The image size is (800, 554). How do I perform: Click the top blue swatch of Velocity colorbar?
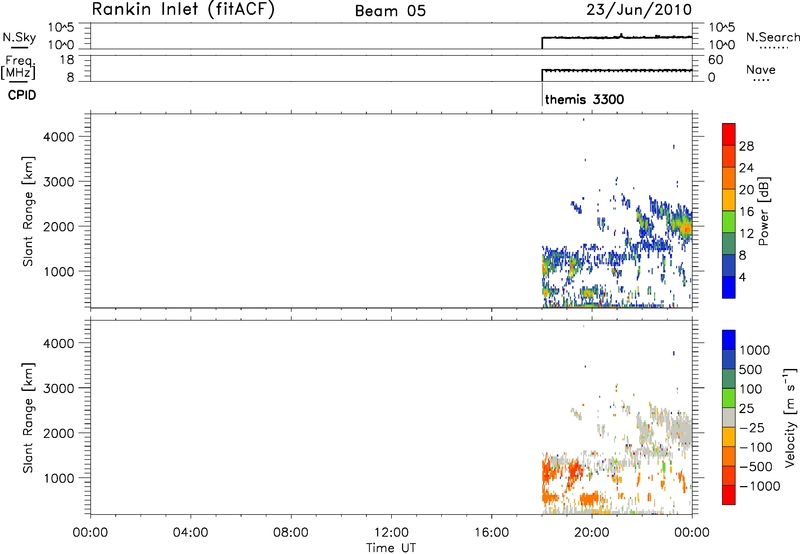pyautogui.click(x=729, y=340)
